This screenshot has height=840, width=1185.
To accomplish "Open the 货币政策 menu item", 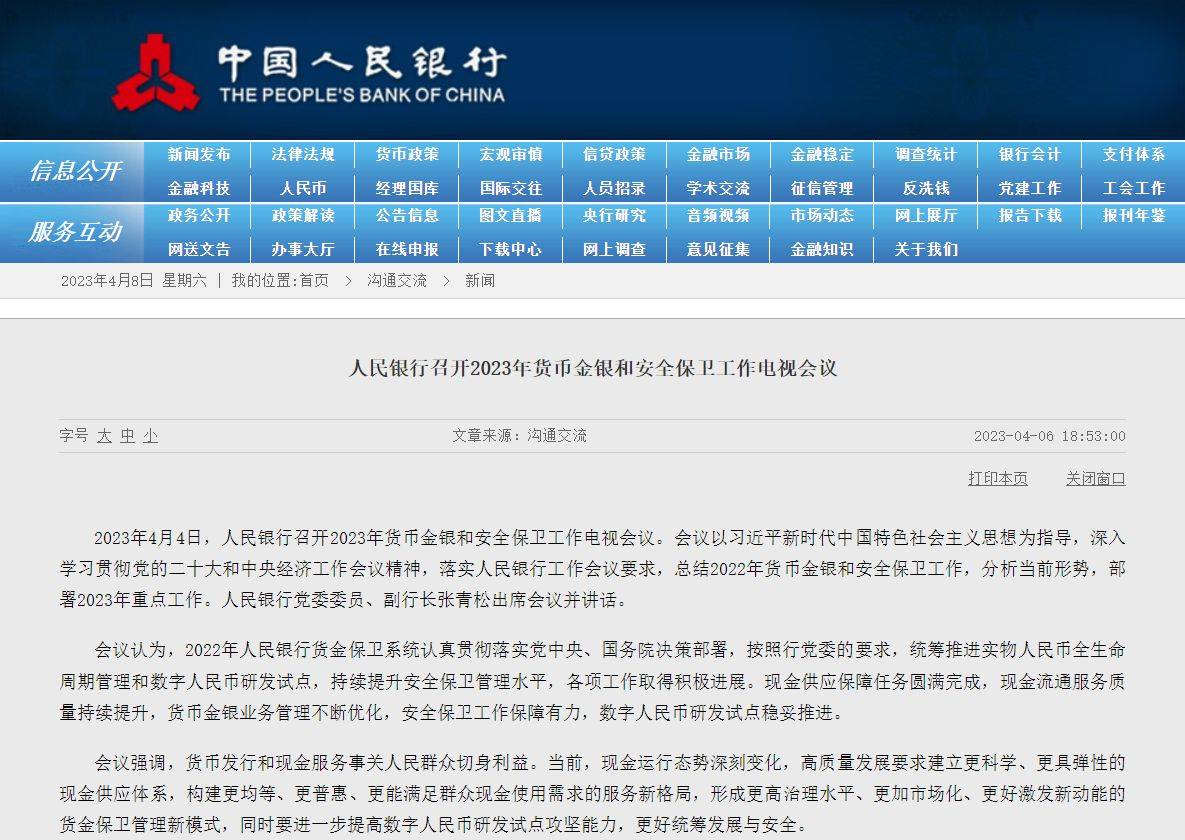I will point(408,155).
